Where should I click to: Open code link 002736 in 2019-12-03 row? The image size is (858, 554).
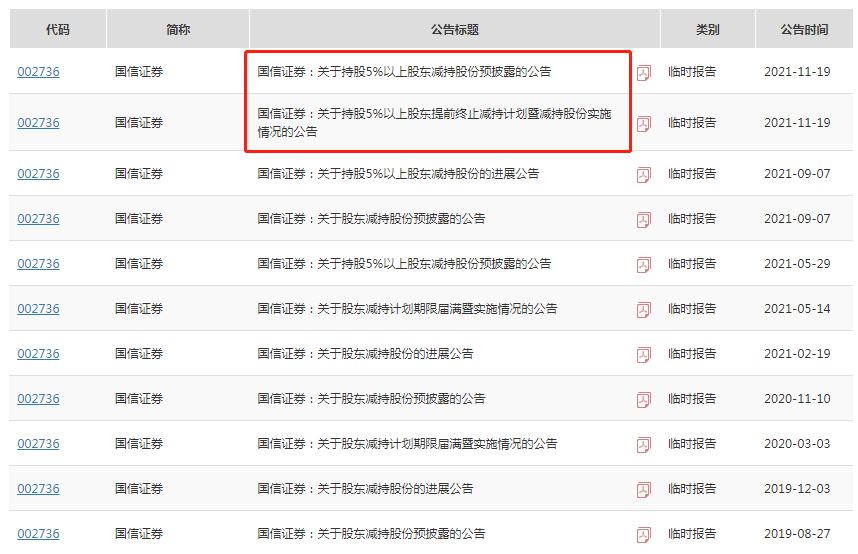38,488
